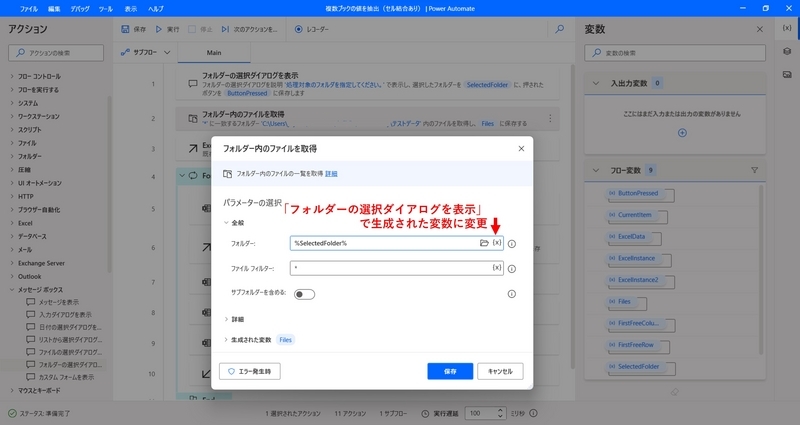Screen dimensions: 800x425
Task: Click the eraser icon below the variables list
Action: pyautogui.click(x=675, y=392)
